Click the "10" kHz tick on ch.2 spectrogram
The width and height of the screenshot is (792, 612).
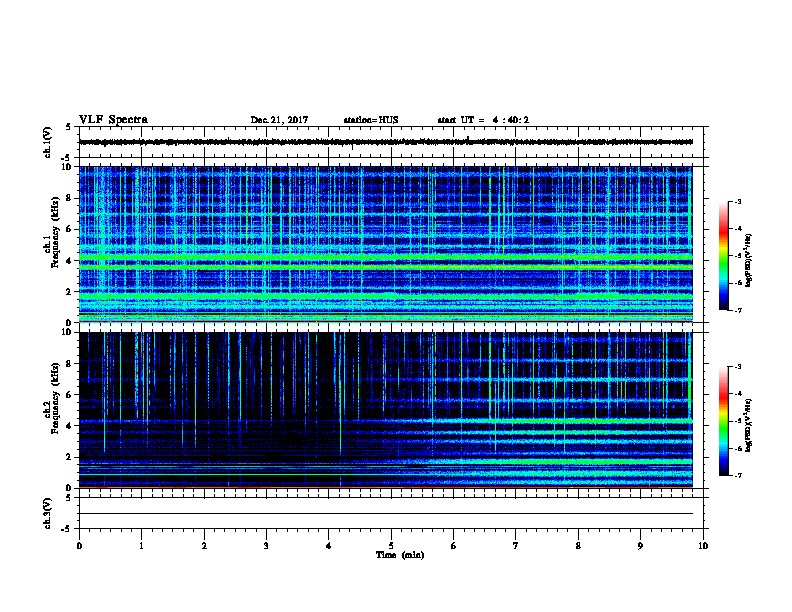coord(68,332)
